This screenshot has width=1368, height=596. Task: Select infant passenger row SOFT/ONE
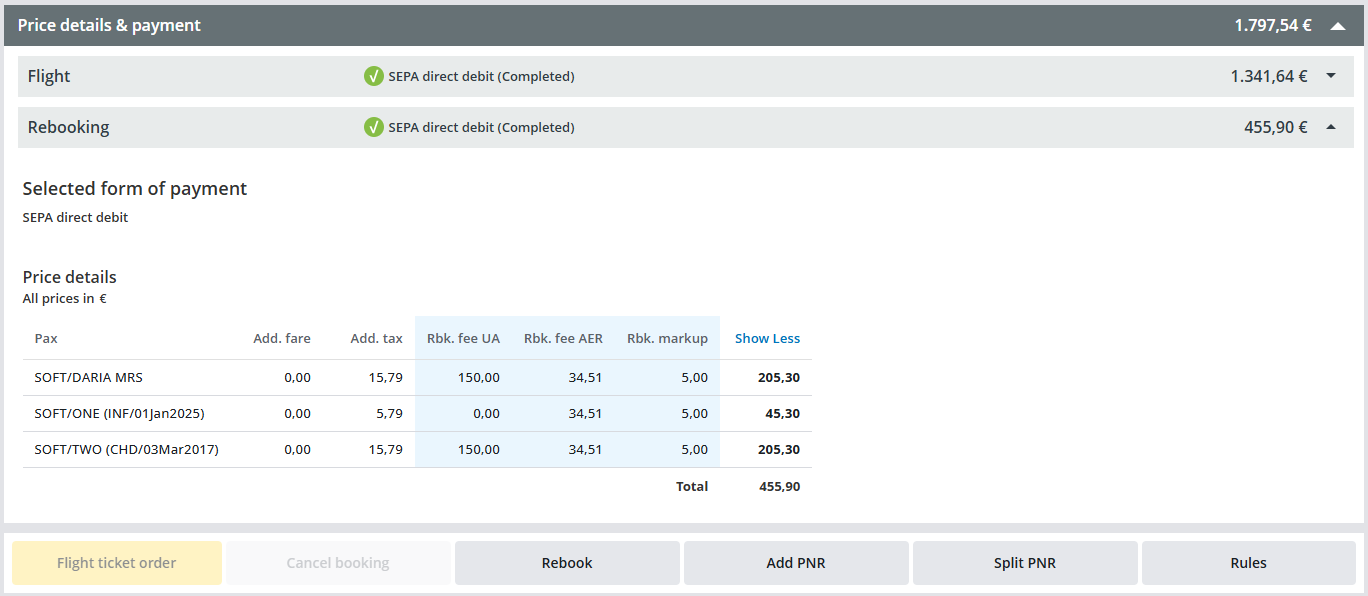(119, 413)
